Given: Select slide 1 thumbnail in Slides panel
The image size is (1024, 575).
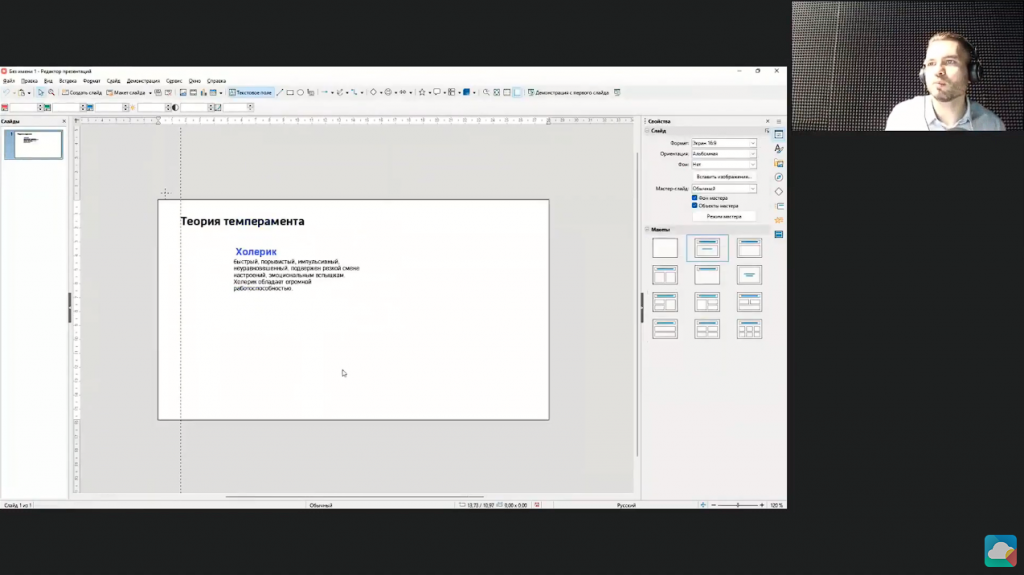Looking at the screenshot, I should 33,144.
